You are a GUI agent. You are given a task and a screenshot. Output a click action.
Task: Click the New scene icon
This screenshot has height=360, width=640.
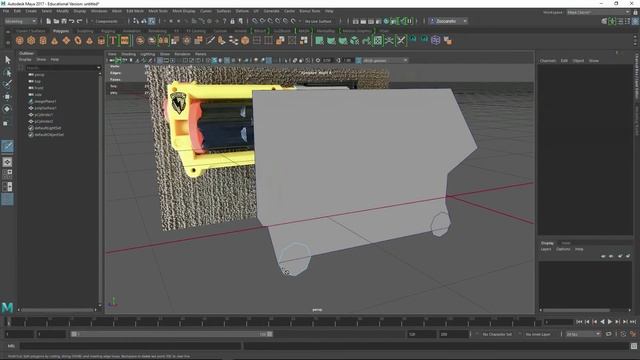point(48,21)
